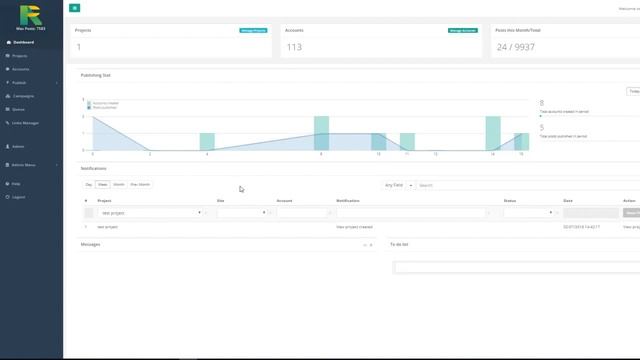
Task: Open the Links Manager menu item
Action: [x=25, y=123]
